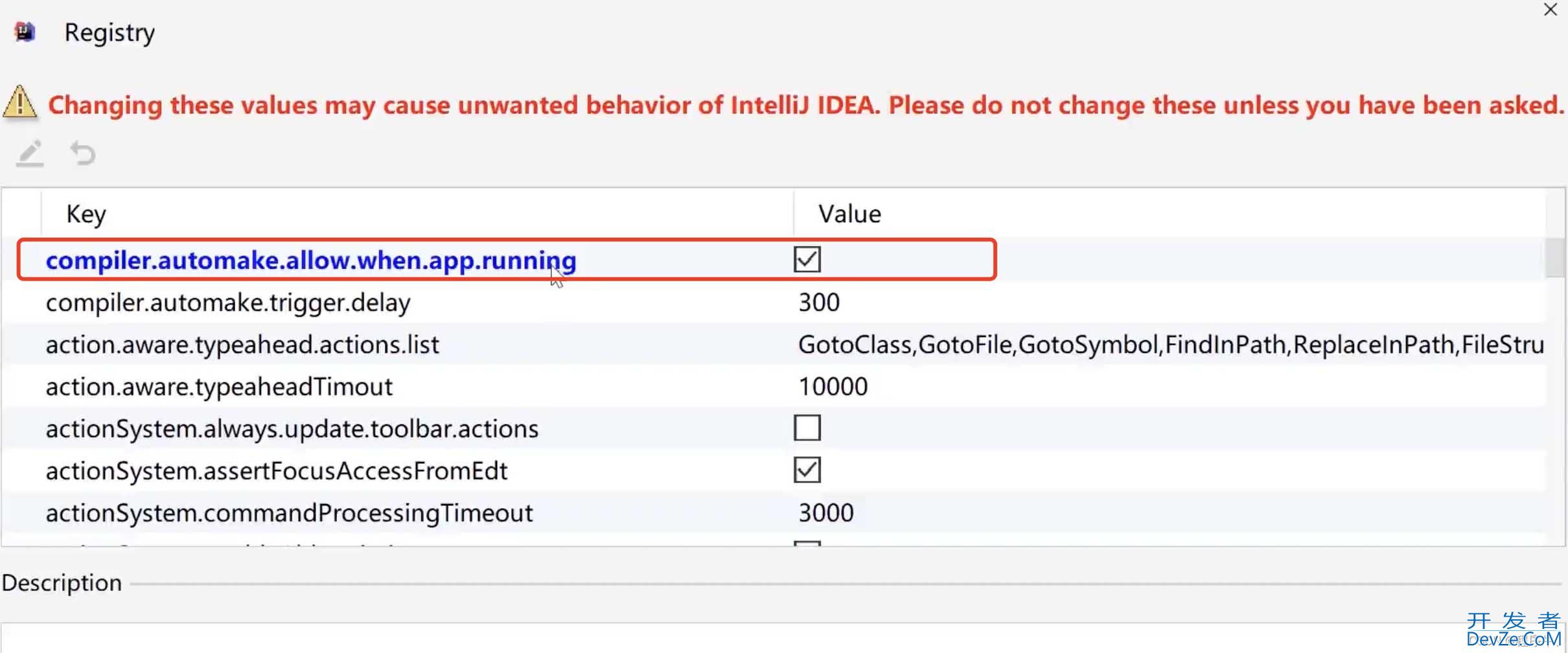This screenshot has width=1568, height=653.
Task: Select the actionSystem.assertFocusAccessFromEdt key
Action: click(x=277, y=471)
